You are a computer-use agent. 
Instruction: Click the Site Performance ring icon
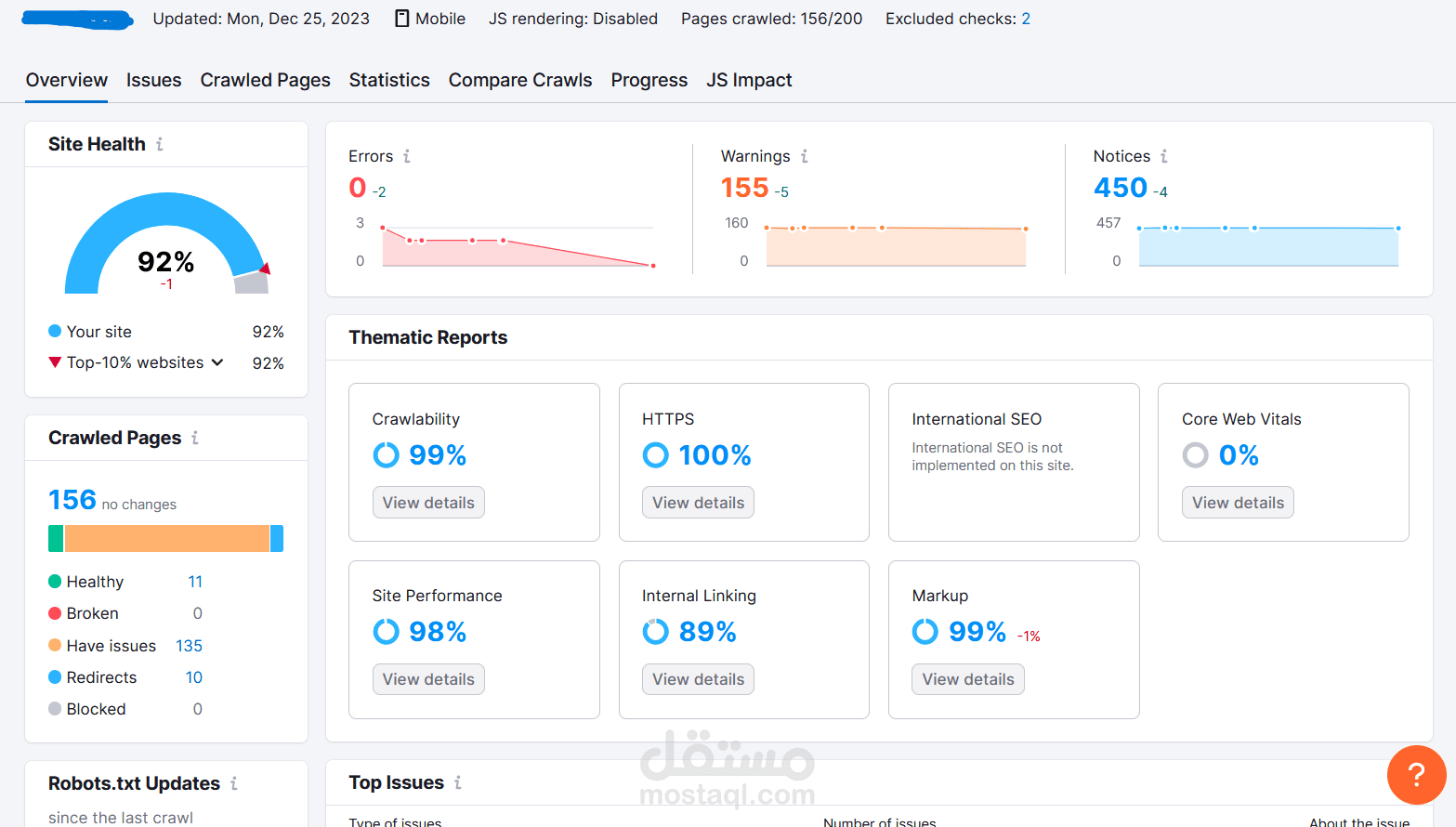(386, 632)
